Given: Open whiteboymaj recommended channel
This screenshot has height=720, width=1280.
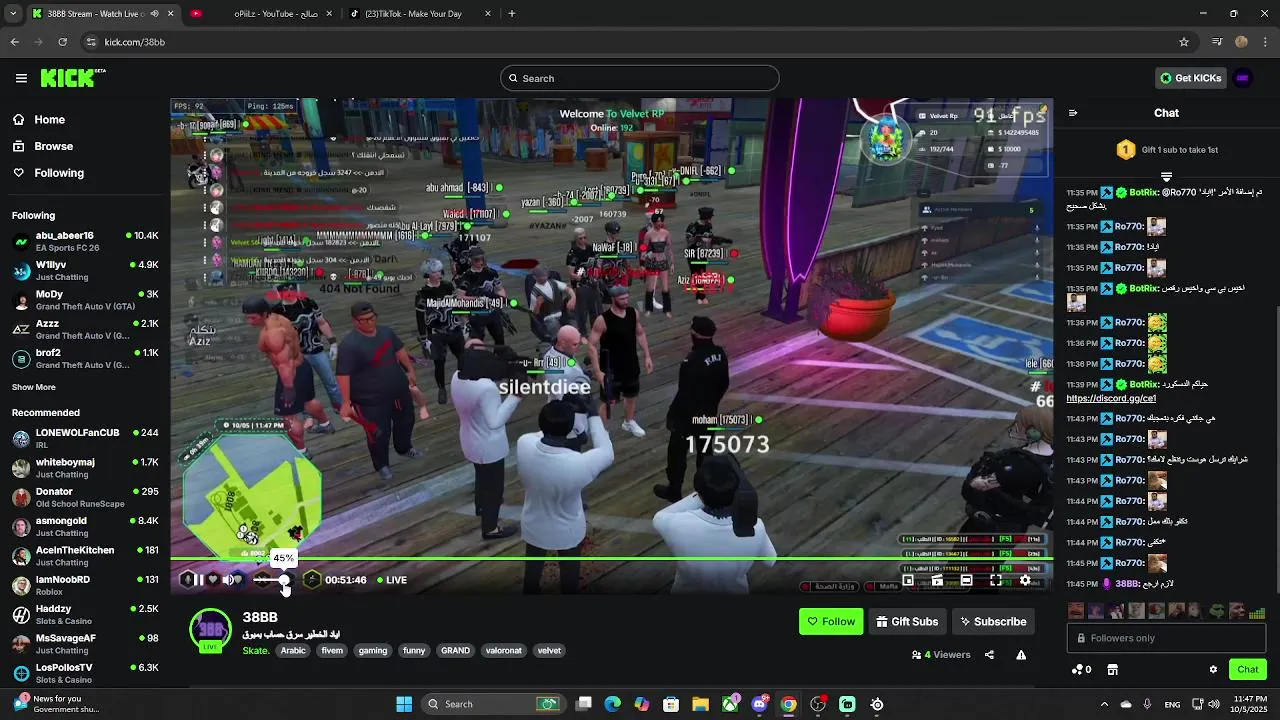Looking at the screenshot, I should pyautogui.click(x=84, y=467).
